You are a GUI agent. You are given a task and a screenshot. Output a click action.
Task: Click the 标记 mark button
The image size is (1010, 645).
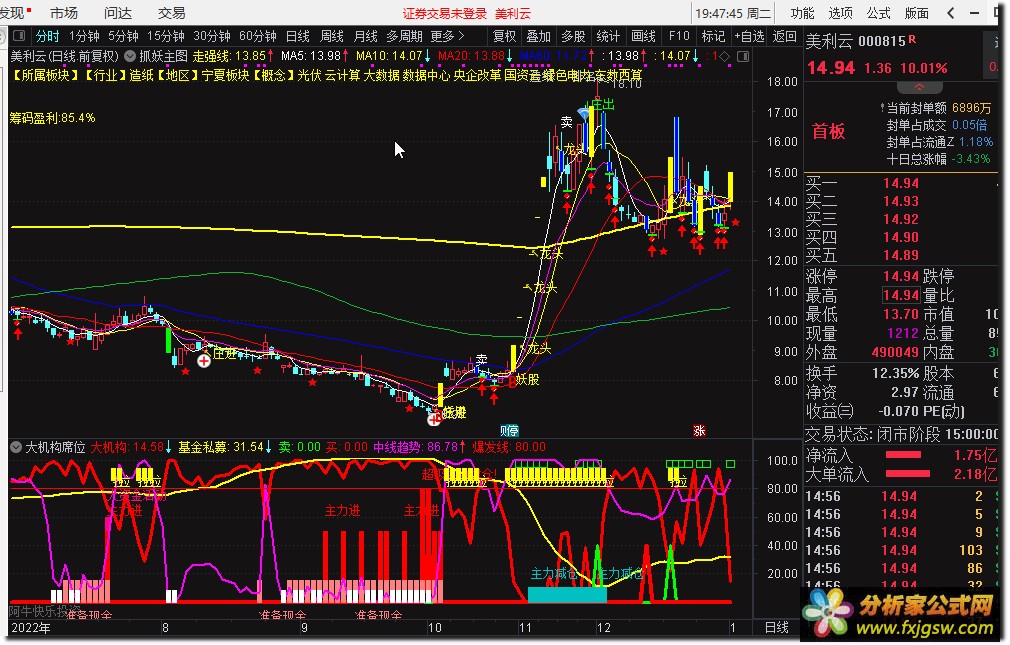click(713, 36)
